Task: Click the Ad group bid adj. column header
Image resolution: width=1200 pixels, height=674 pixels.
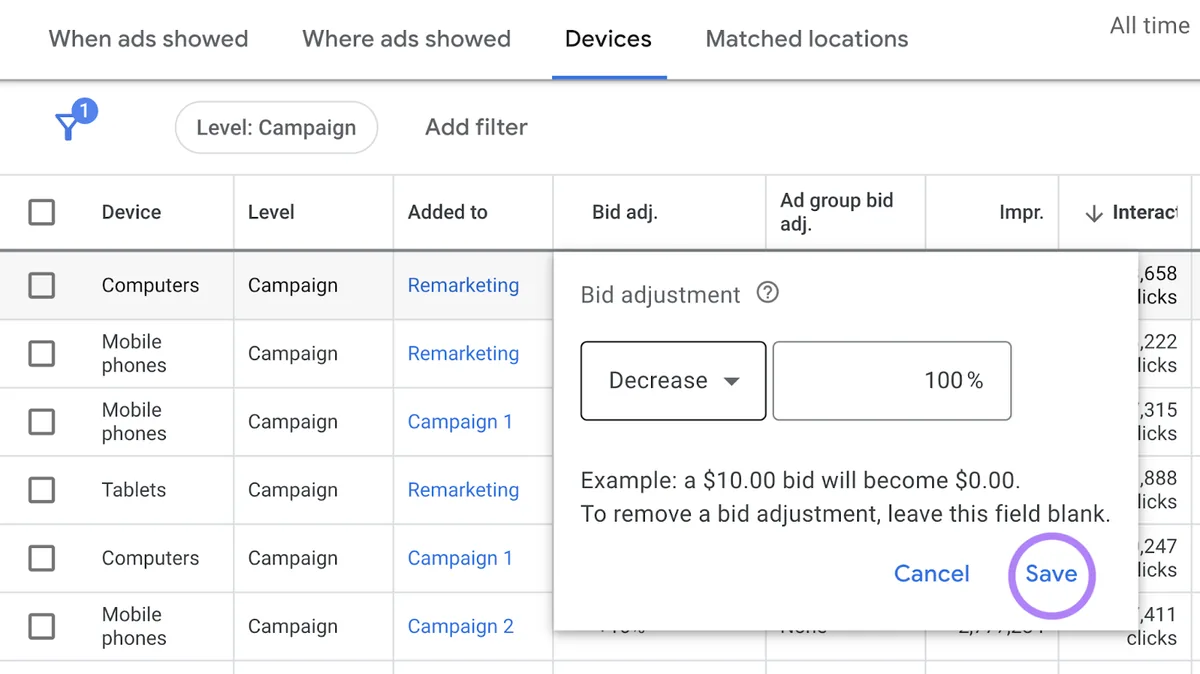Action: 837,212
